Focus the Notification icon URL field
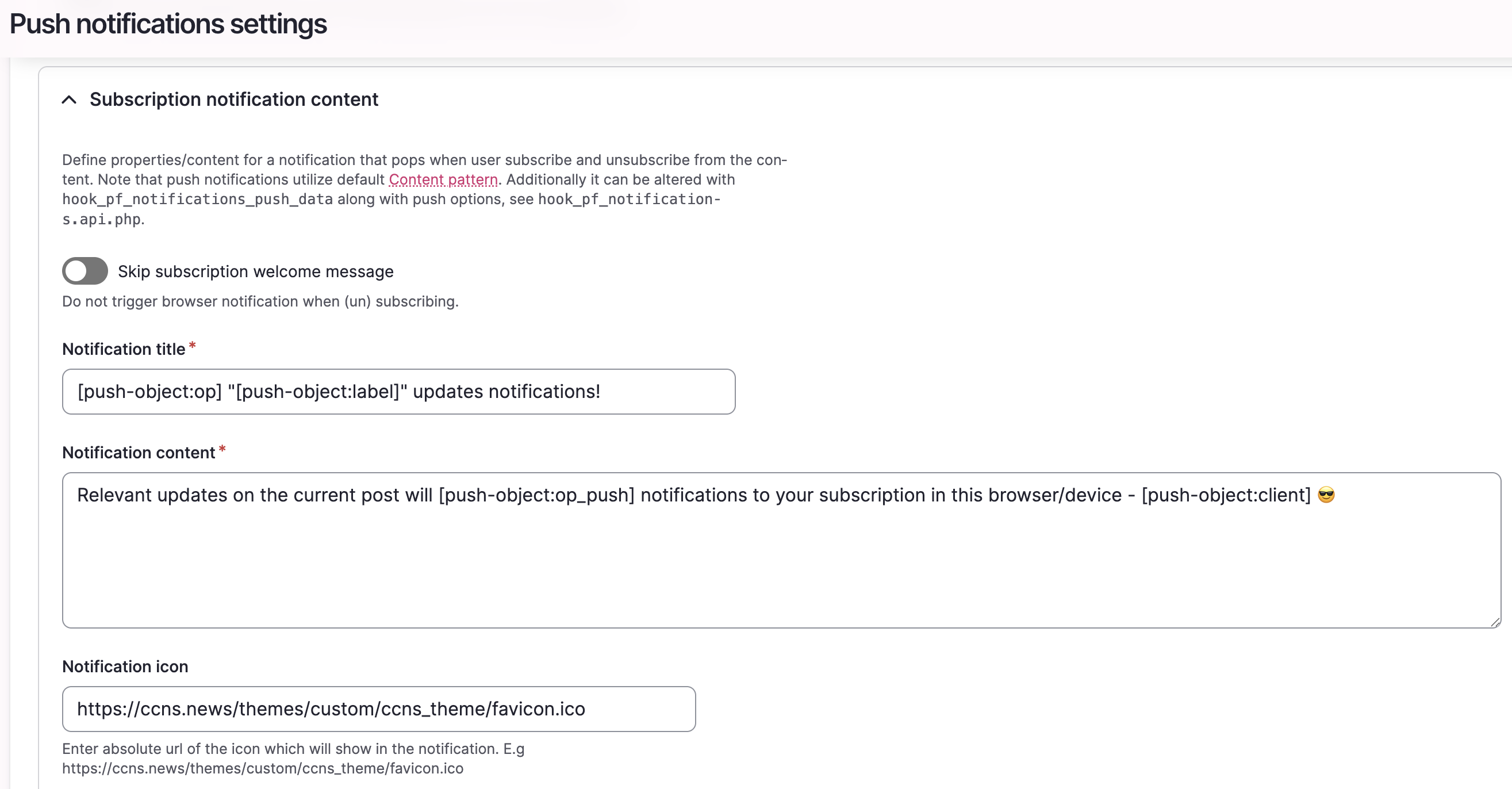This screenshot has height=789, width=1512. coord(379,709)
